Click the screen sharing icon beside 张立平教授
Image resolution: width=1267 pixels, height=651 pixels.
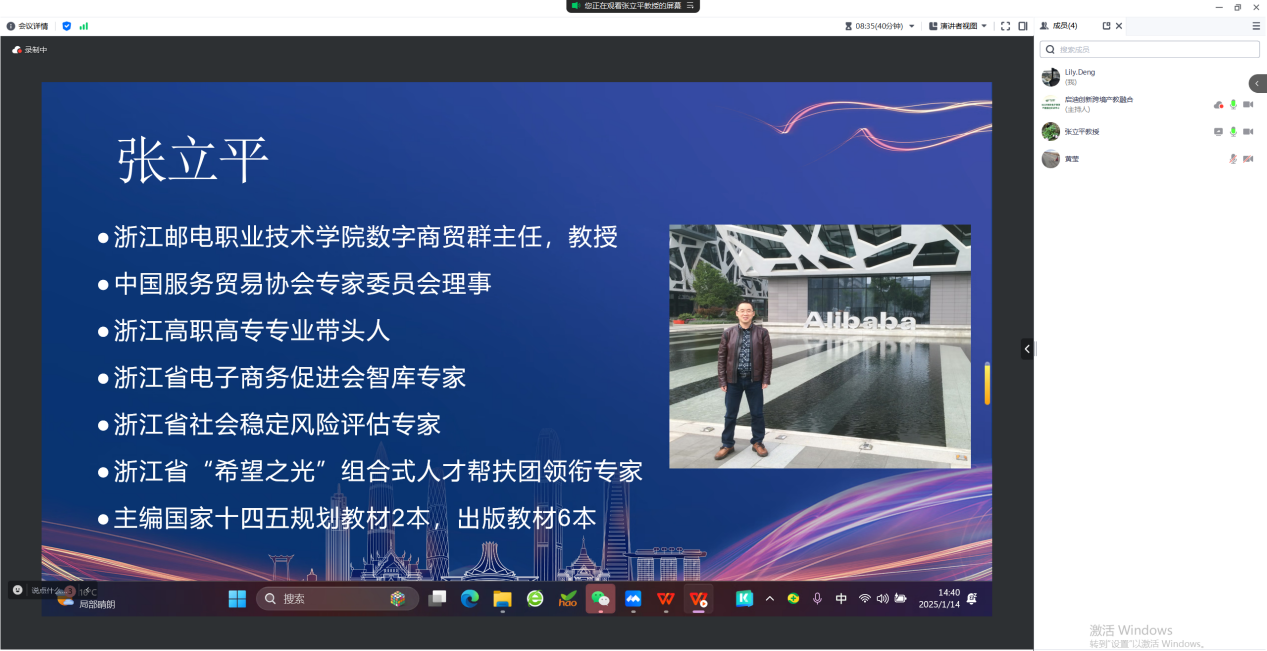pos(1218,131)
